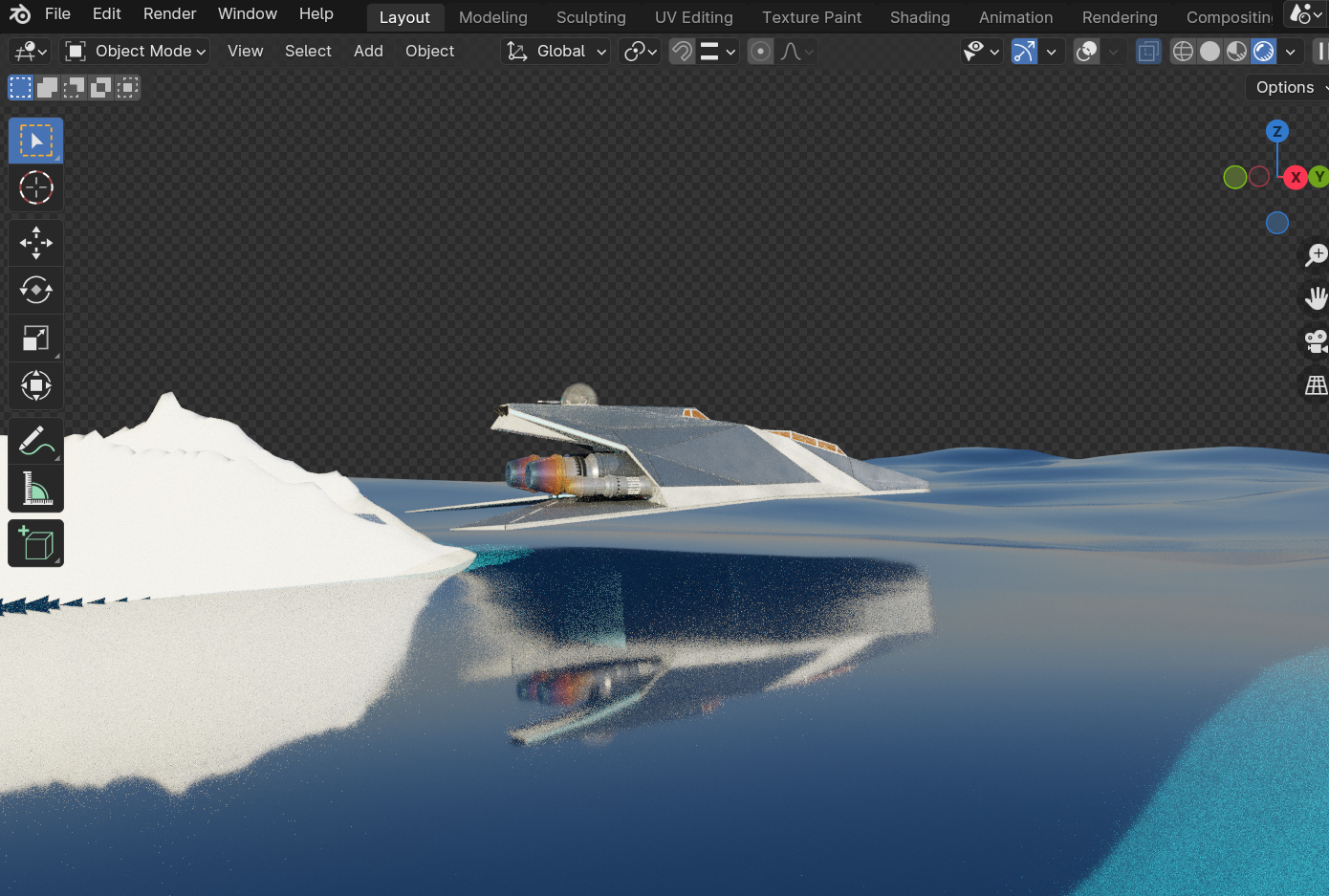Toggle proportional editing
Viewport: 1329px width, 896px height.
[x=760, y=52]
